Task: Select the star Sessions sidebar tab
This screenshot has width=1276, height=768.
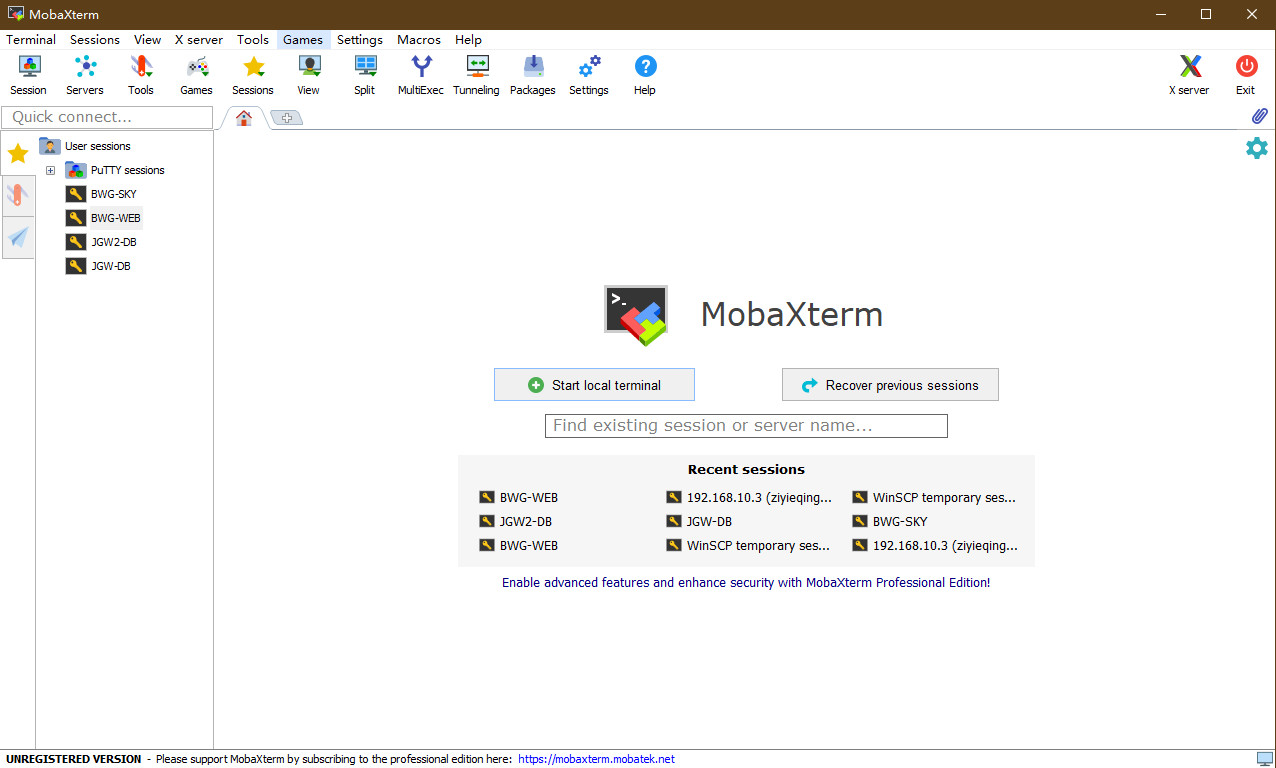Action: point(18,153)
